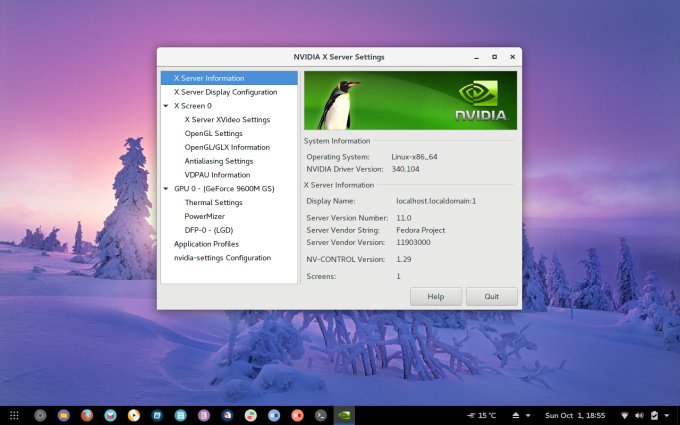Click the Linux-x86_64 operating system value
680x425 pixels.
(414, 157)
